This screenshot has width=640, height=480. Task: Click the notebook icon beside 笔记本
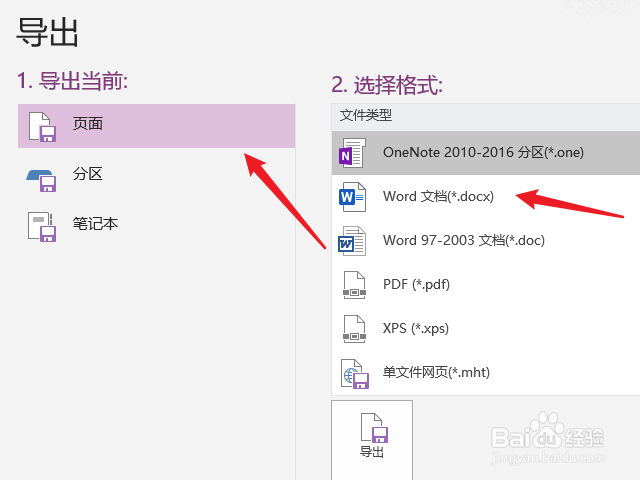coord(42,227)
